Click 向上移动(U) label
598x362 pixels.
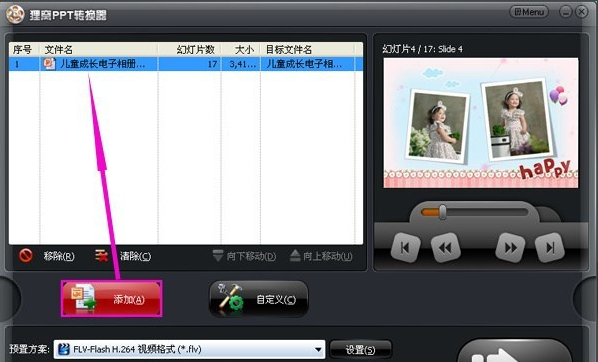pyautogui.click(x=328, y=256)
